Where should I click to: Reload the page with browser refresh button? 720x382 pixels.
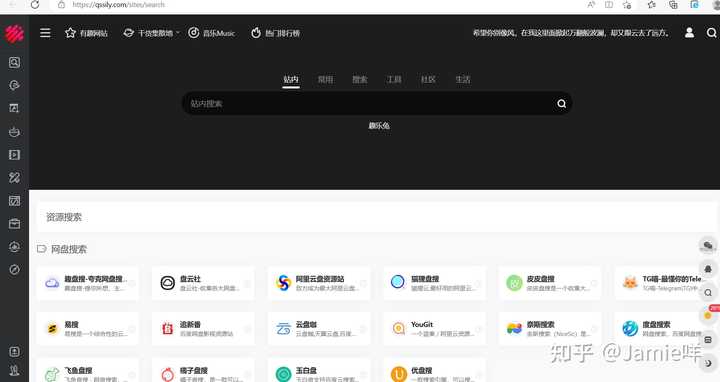click(34, 5)
